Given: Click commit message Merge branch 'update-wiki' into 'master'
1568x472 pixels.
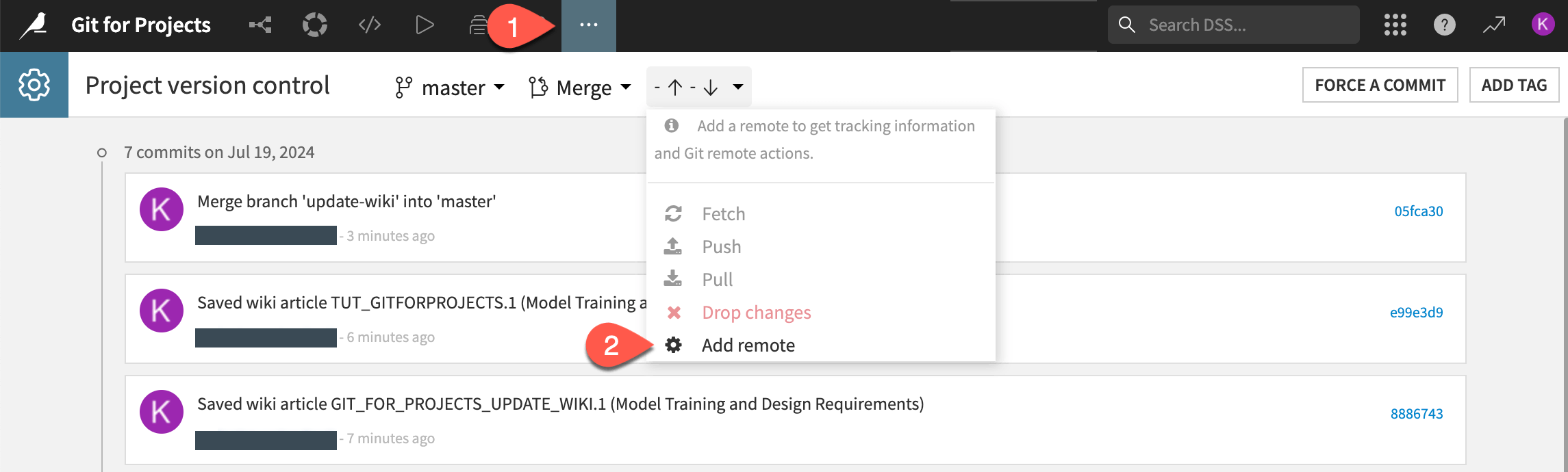Looking at the screenshot, I should point(346,202).
